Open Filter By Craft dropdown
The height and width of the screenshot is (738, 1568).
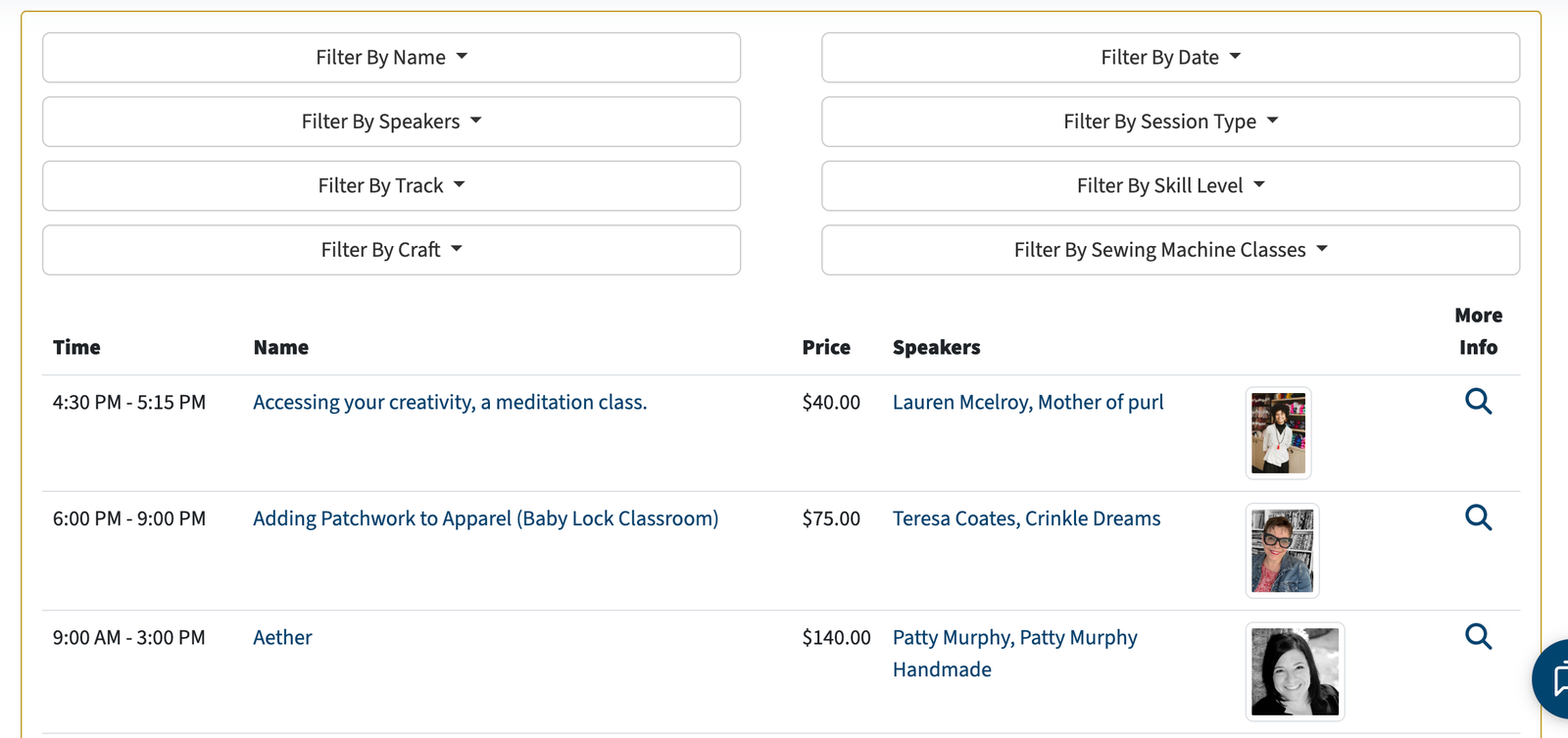[391, 250]
